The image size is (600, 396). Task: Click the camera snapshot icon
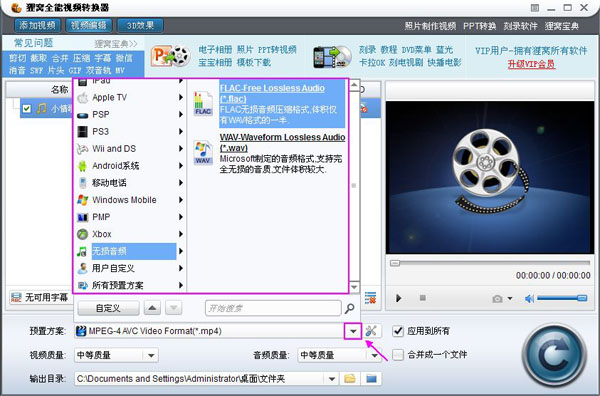pos(497,298)
